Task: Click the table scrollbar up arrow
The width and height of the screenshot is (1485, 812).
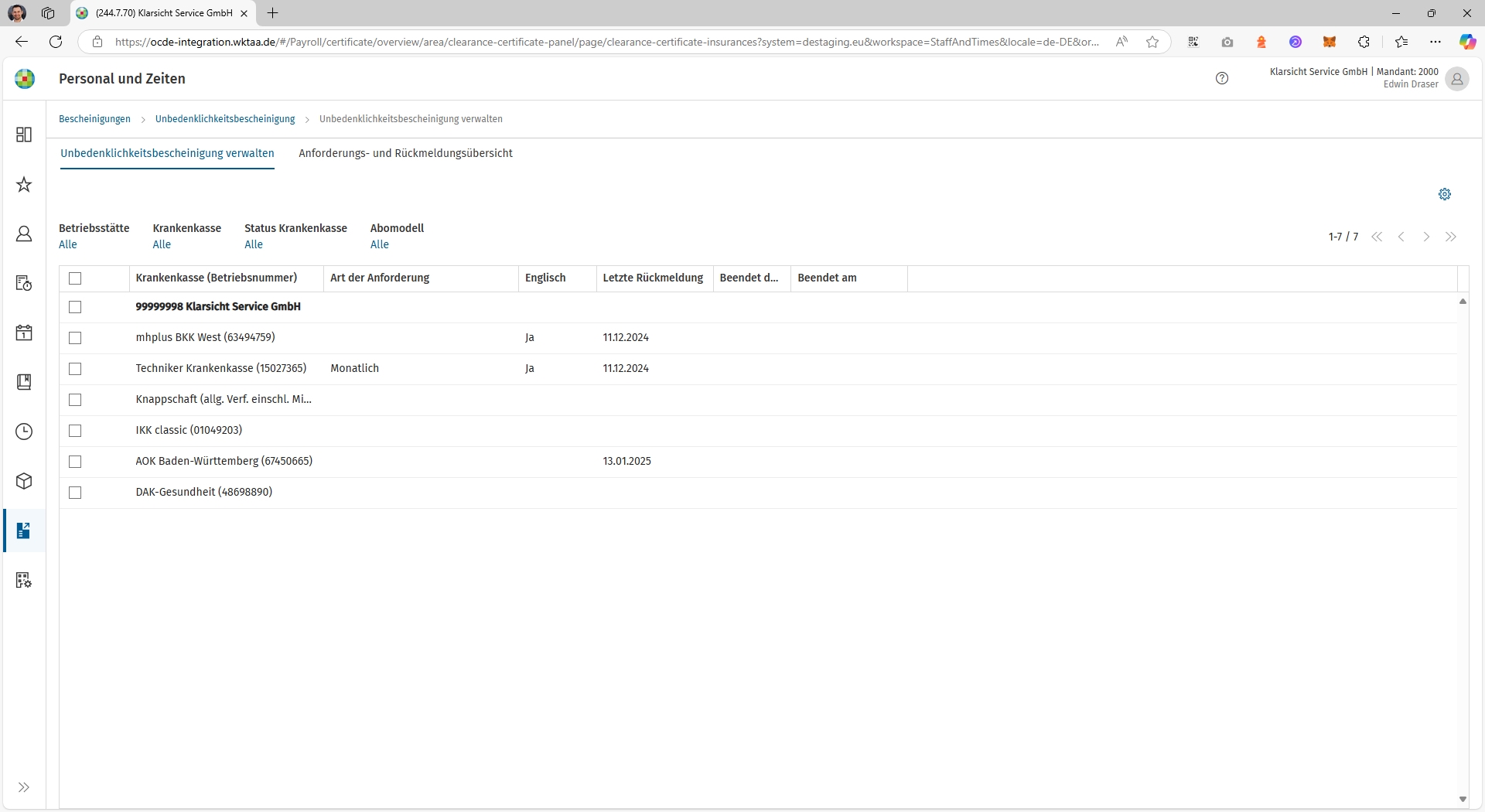Action: pos(1463,302)
